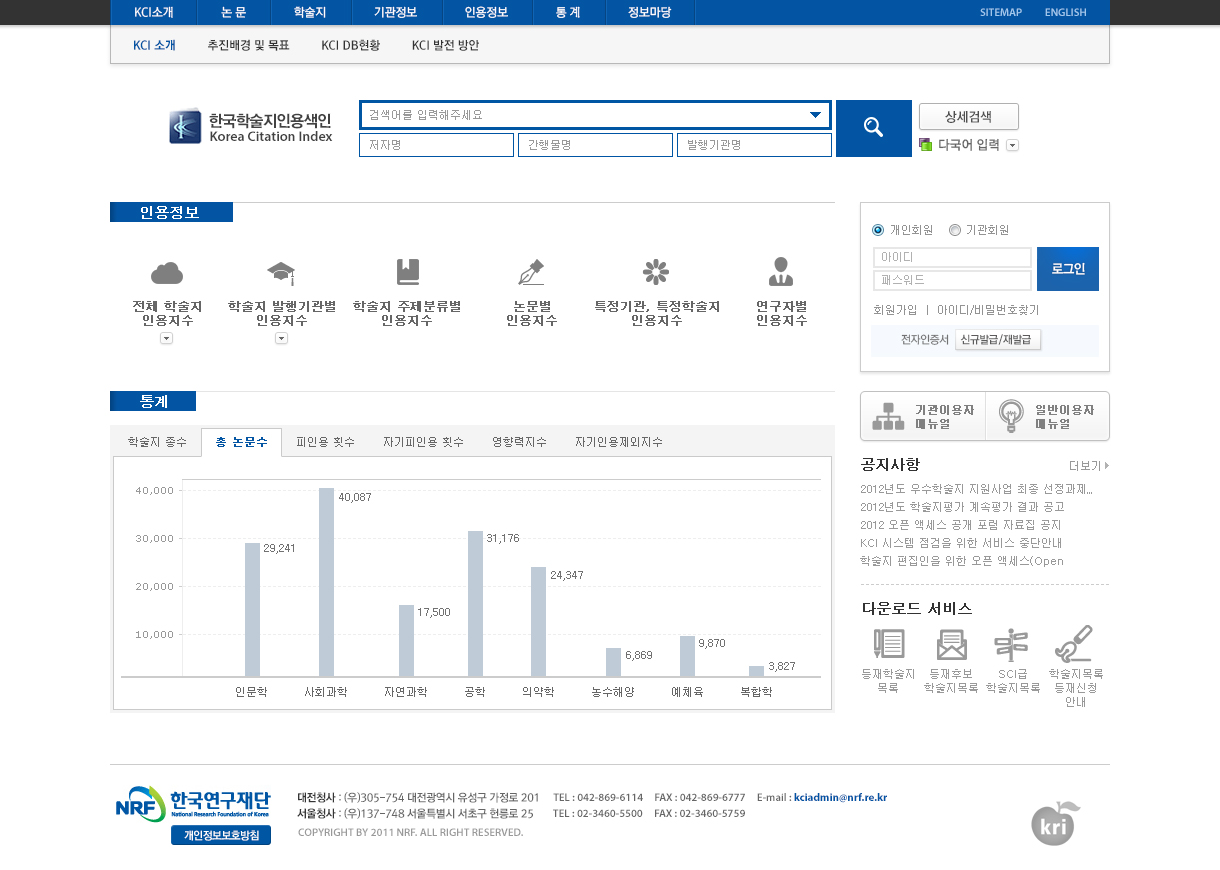The width and height of the screenshot is (1220, 870).
Task: Open the 논문 main menu
Action: [233, 12]
